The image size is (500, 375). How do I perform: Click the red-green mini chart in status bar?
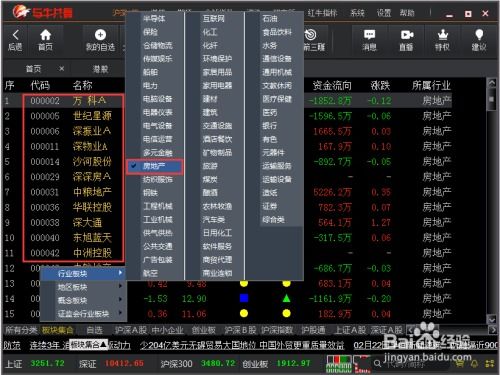tap(338, 364)
